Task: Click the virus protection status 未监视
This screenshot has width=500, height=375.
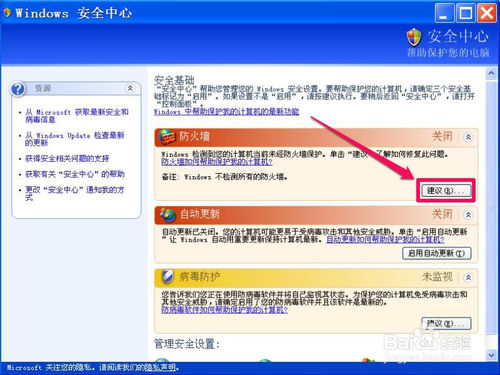Action: (437, 277)
